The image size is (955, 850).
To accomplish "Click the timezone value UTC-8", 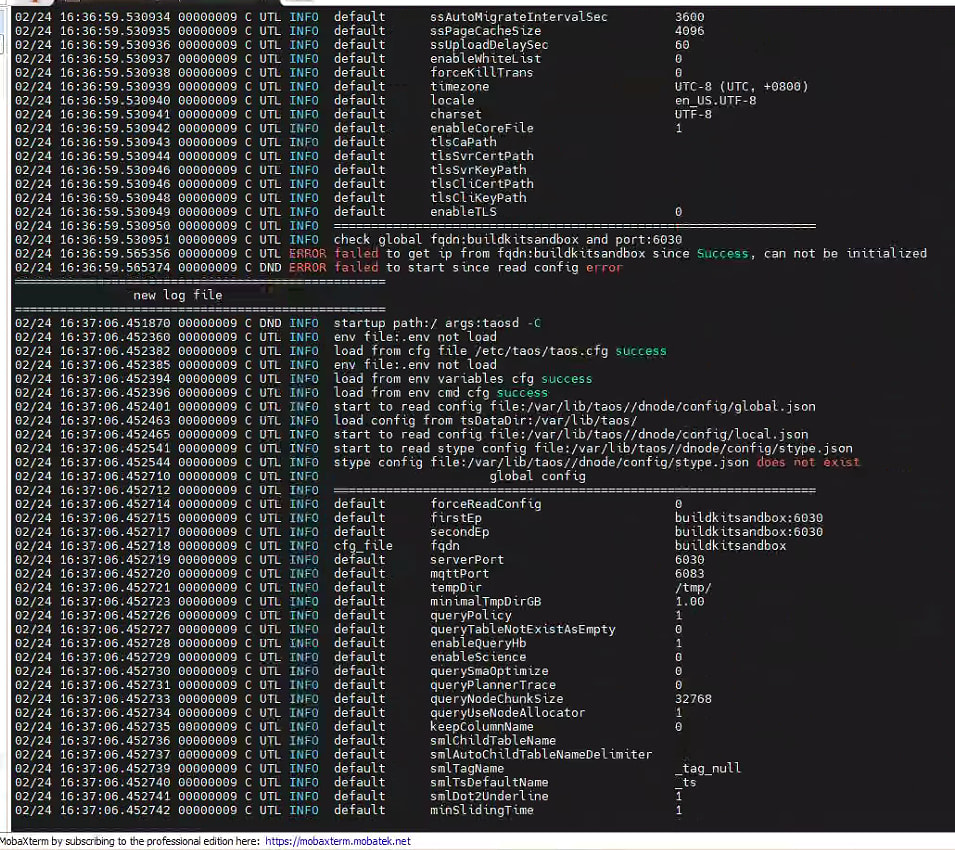I will point(741,86).
